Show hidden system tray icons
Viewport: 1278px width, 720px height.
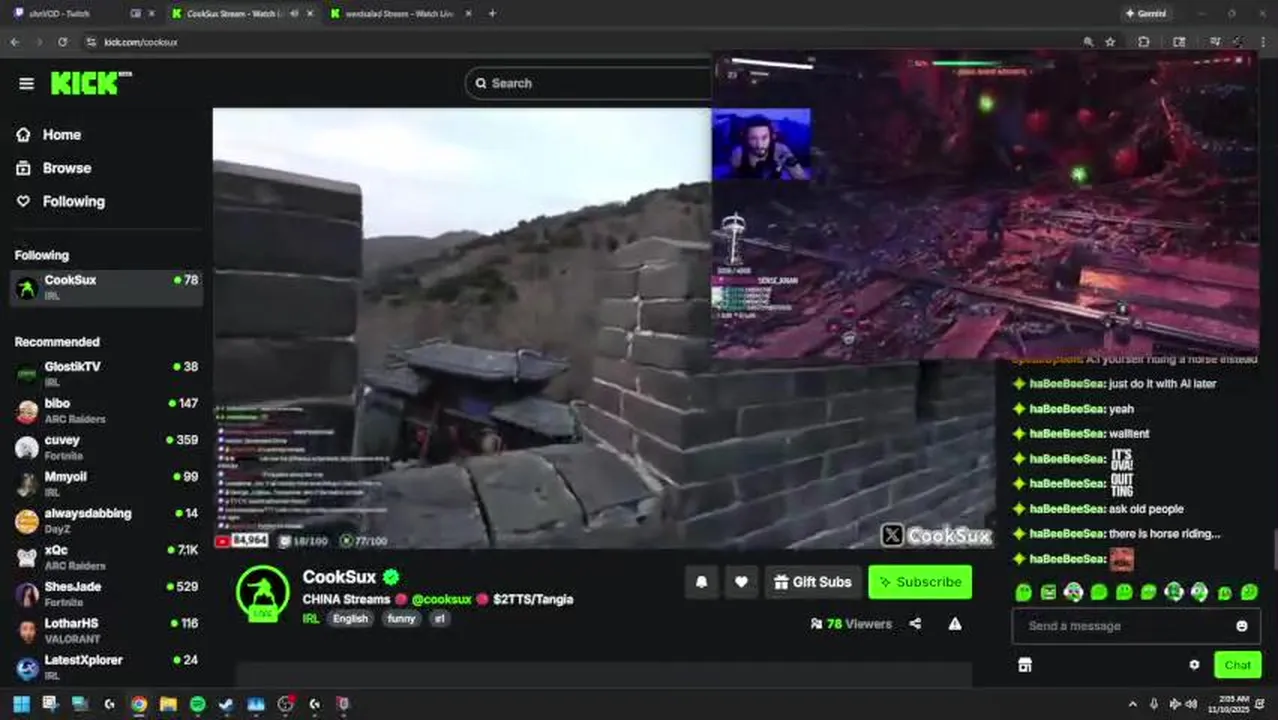[x=1132, y=704]
